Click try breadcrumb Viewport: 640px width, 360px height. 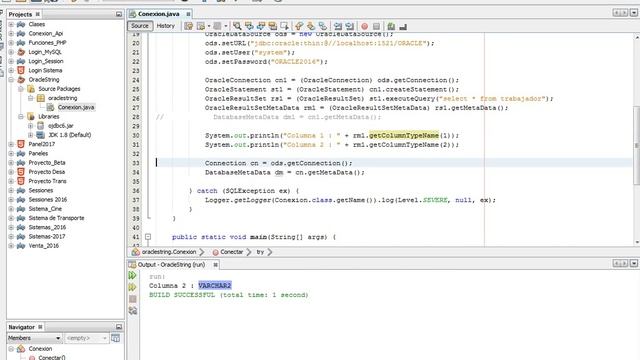tap(260, 252)
